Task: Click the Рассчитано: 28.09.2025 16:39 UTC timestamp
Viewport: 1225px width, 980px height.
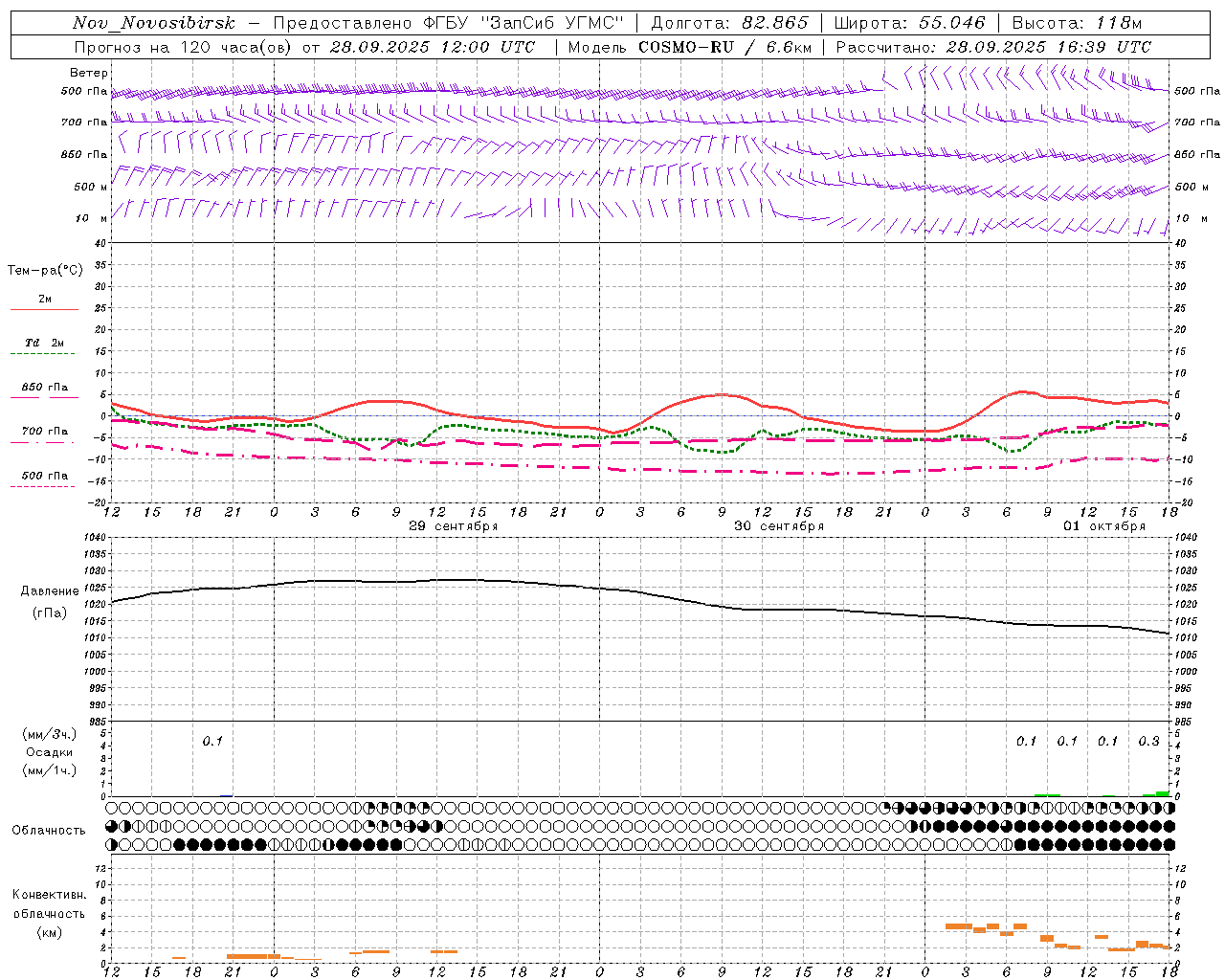Action: tap(993, 47)
